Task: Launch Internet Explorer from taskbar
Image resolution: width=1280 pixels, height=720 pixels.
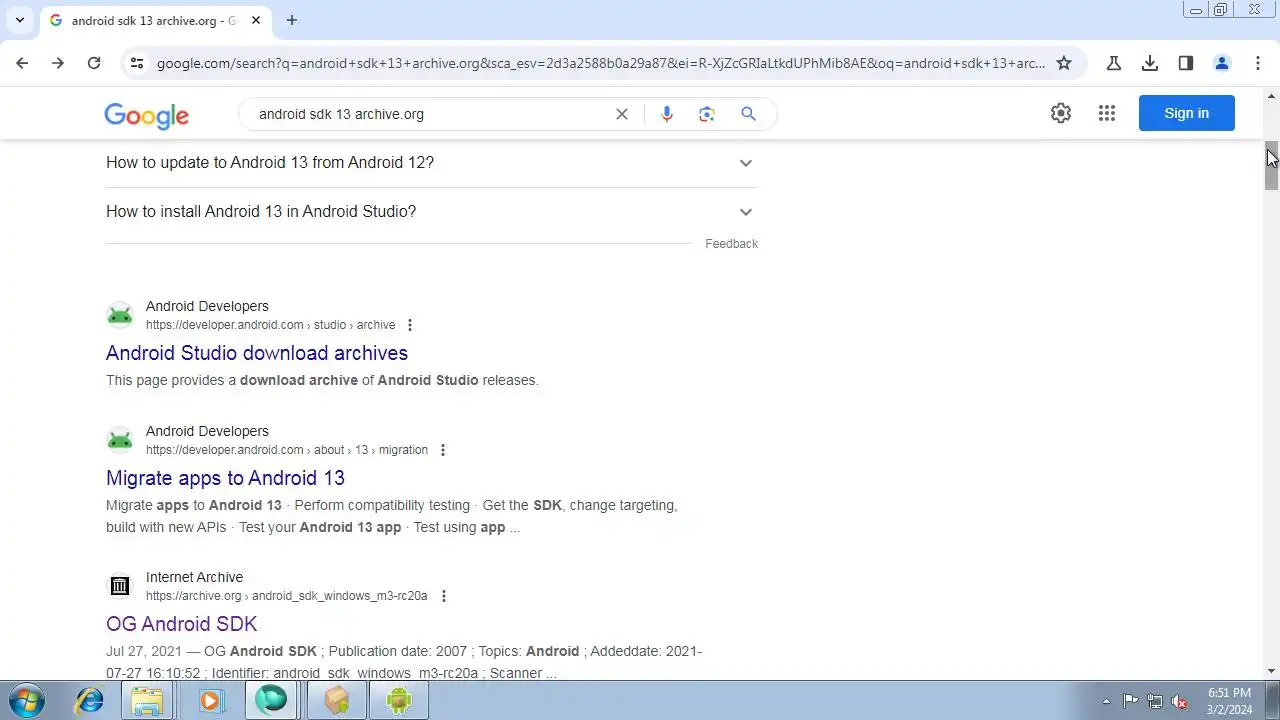Action: pyautogui.click(x=89, y=701)
